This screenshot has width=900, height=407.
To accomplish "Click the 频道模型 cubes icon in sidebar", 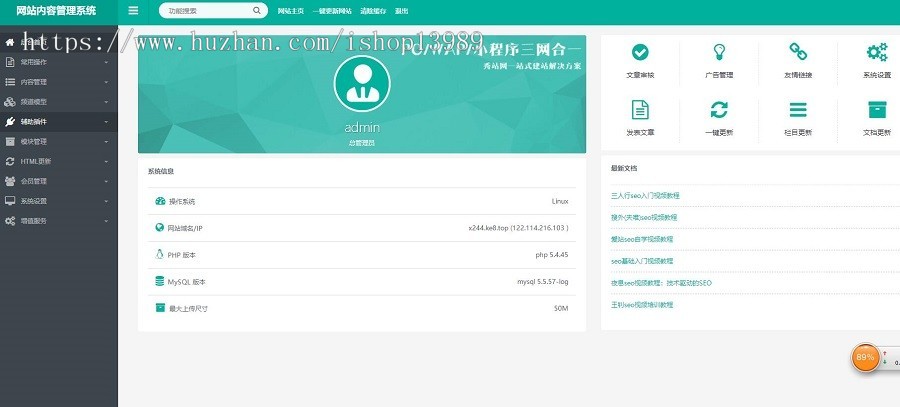I will tap(10, 102).
